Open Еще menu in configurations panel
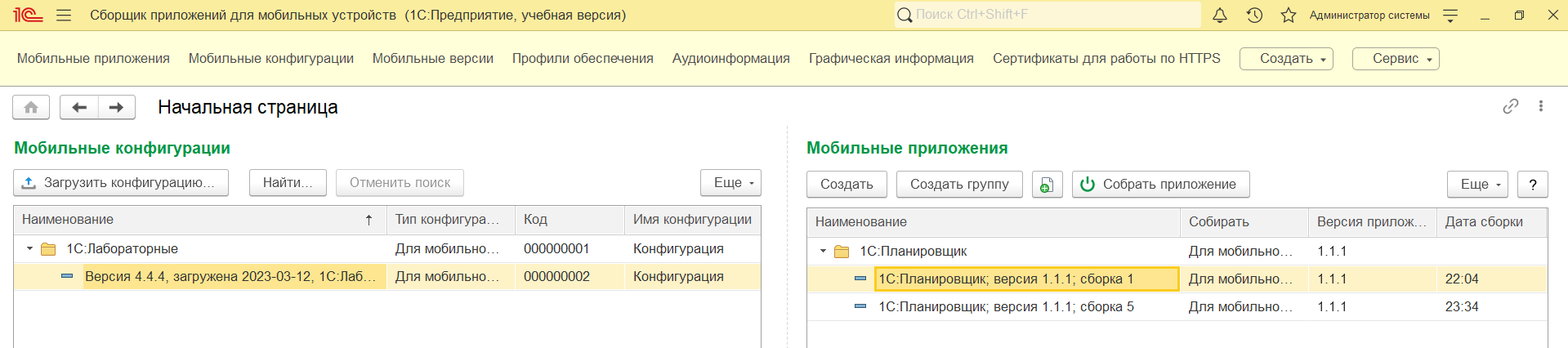Viewport: 1568px width, 348px height. [730, 183]
